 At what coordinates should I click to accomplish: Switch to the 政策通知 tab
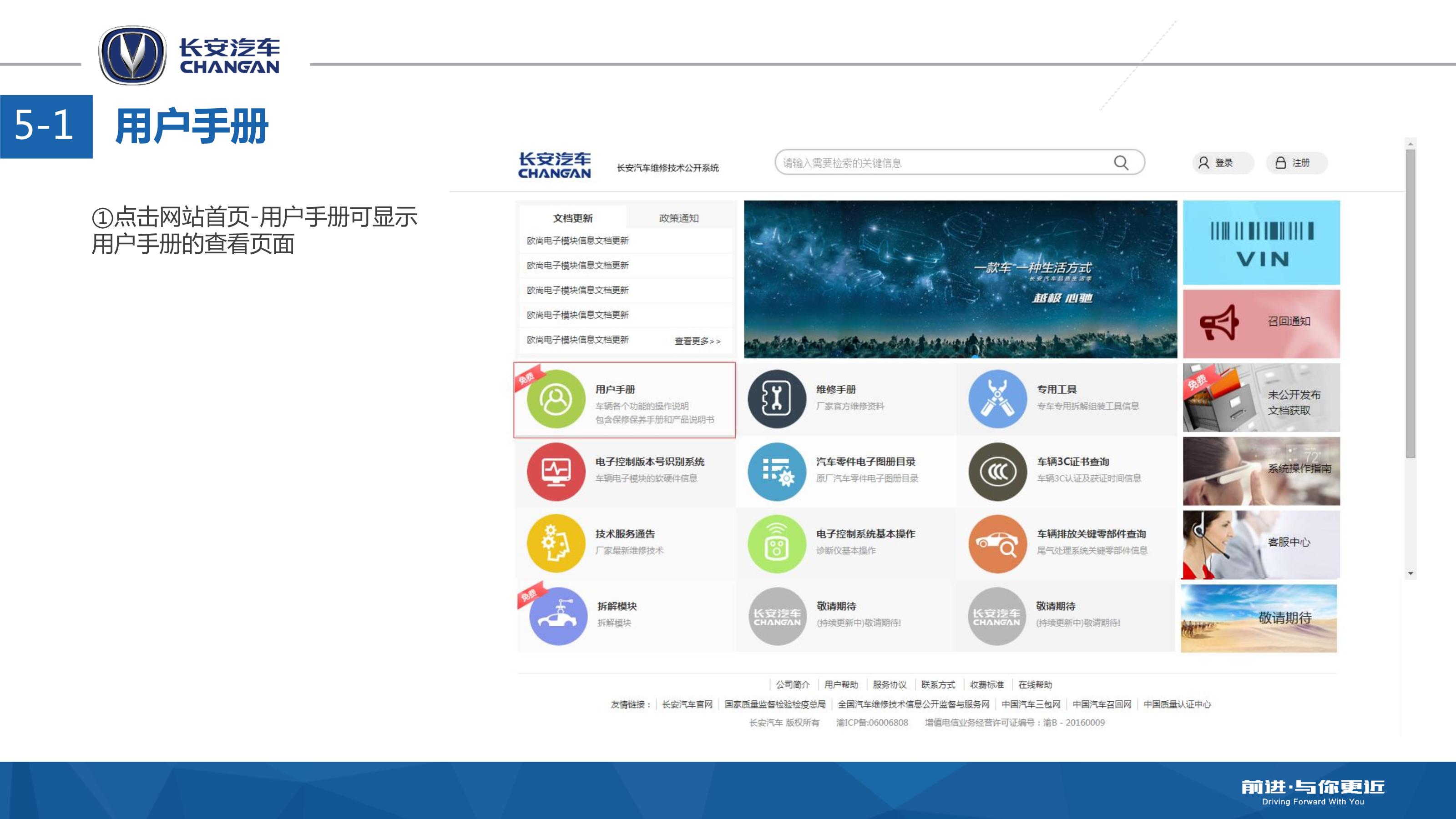678,218
